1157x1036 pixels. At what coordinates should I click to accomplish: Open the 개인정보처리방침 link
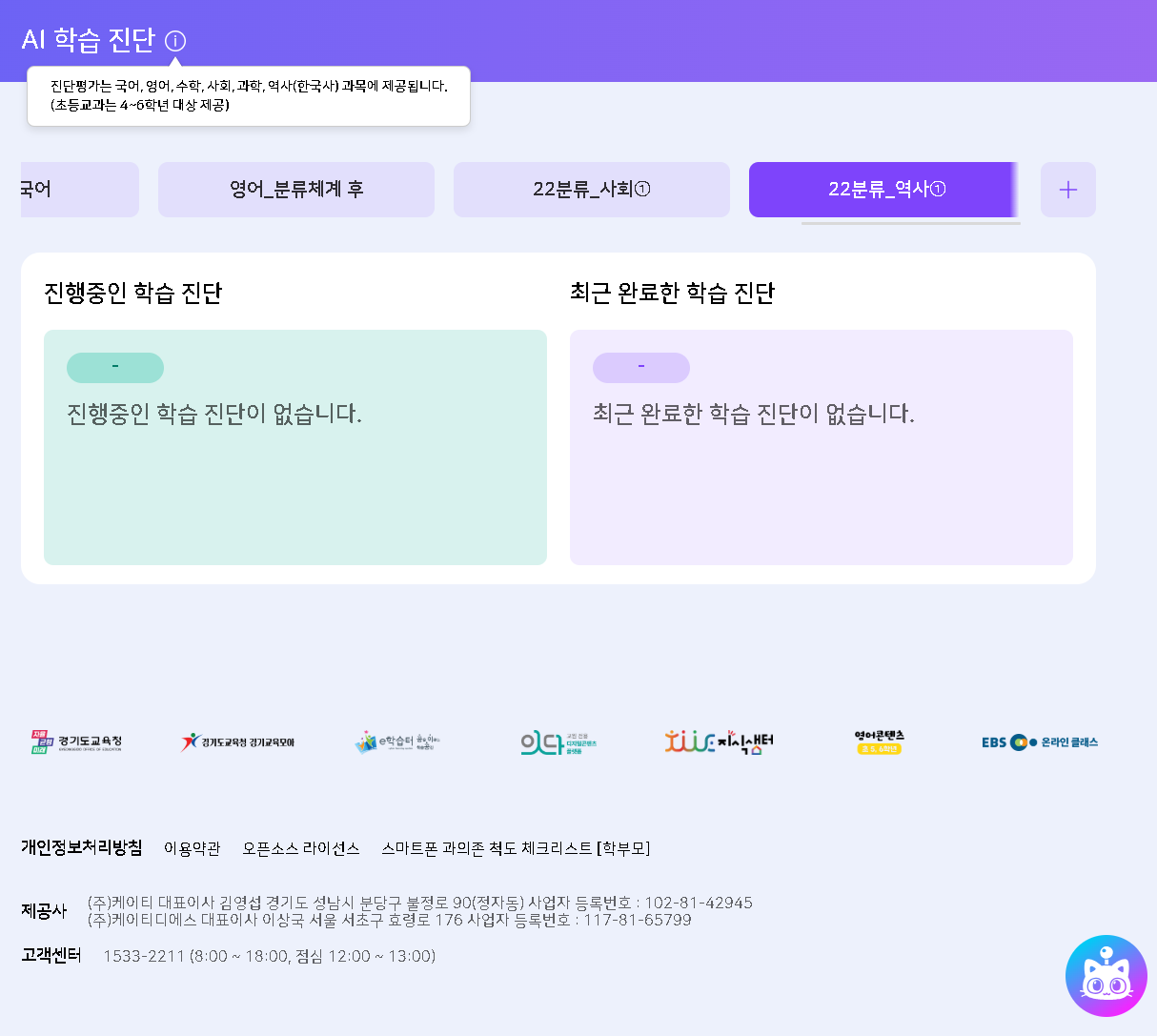point(82,847)
